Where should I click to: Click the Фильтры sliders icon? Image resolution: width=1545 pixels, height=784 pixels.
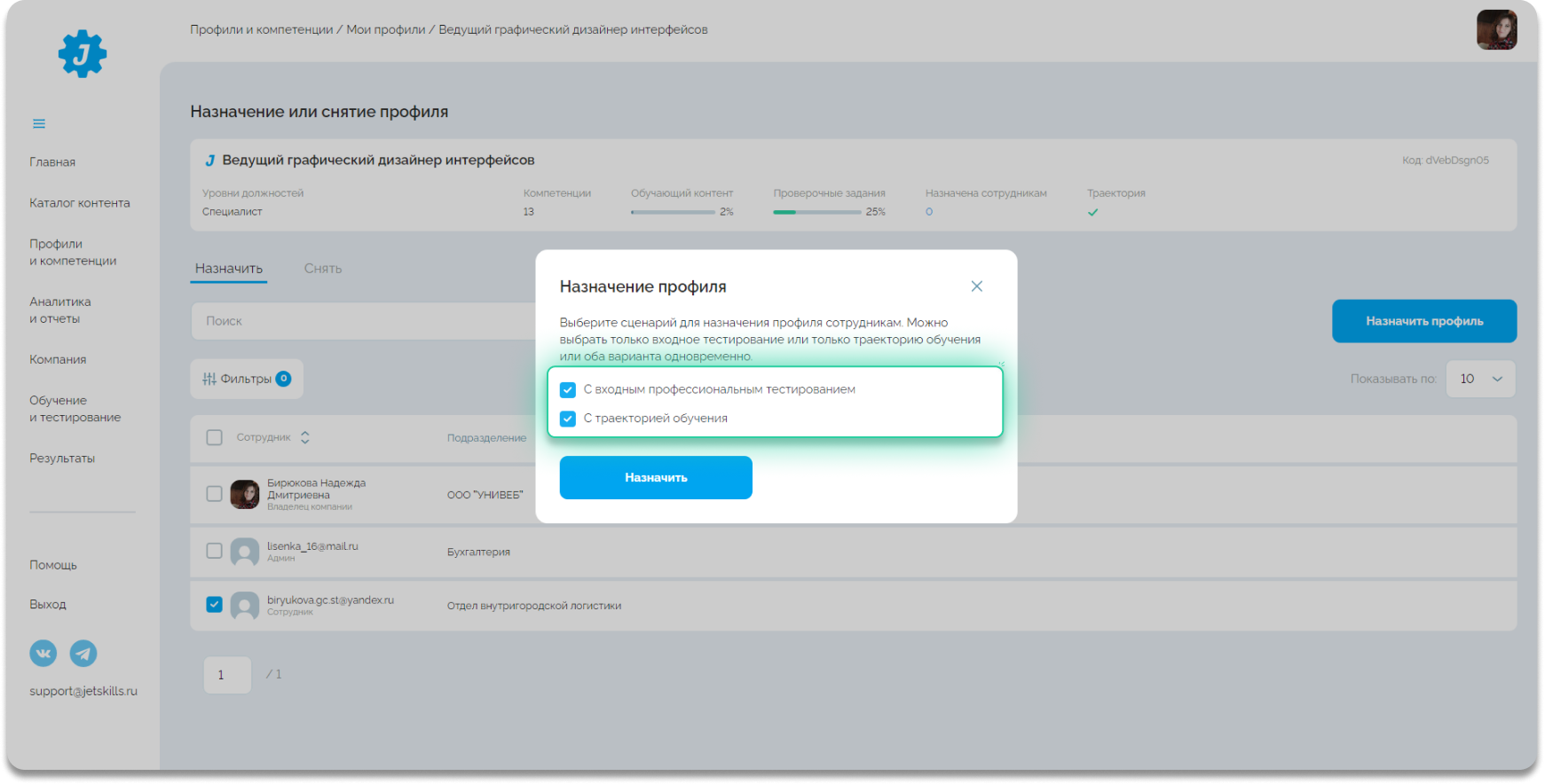tap(209, 379)
